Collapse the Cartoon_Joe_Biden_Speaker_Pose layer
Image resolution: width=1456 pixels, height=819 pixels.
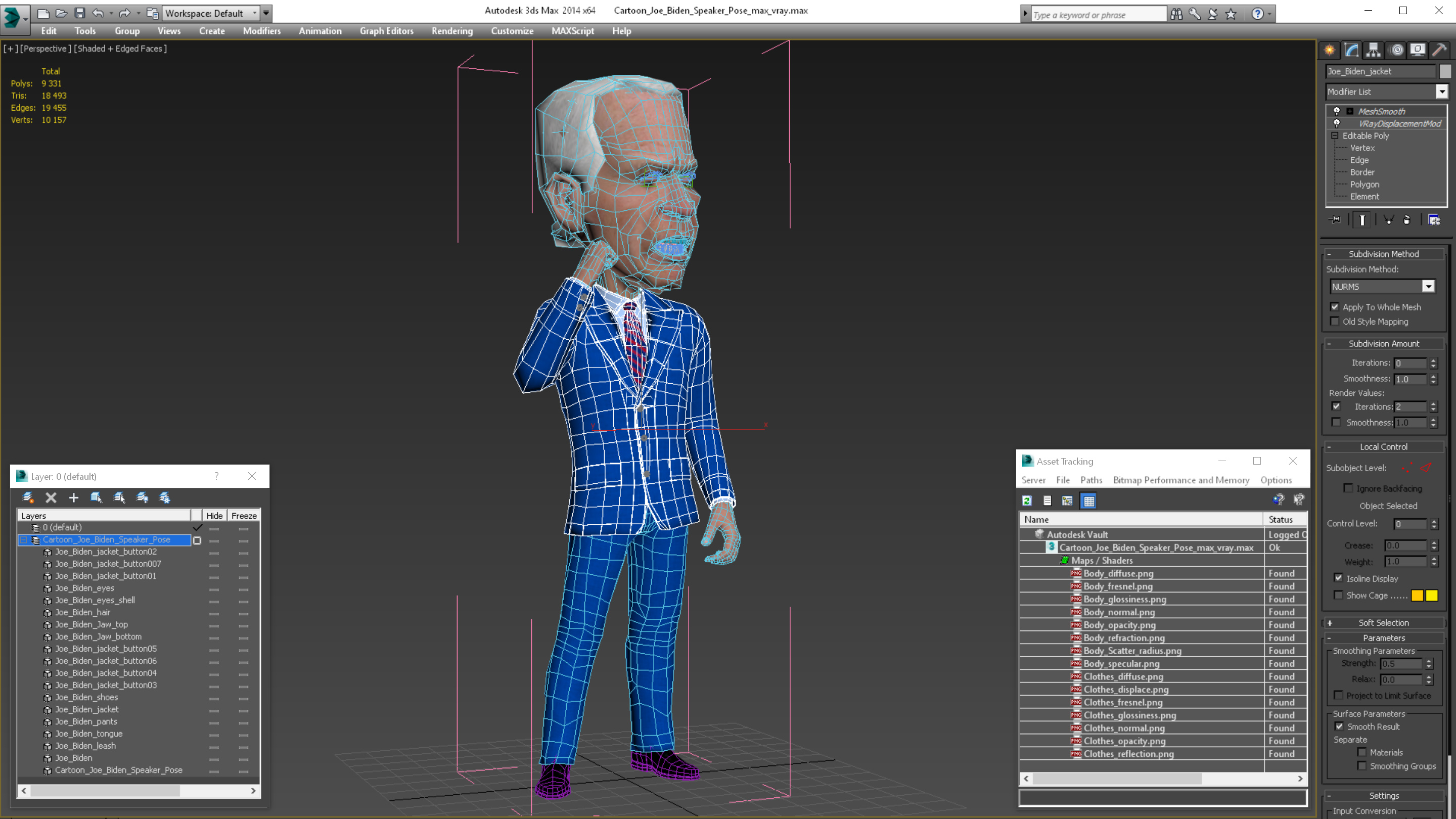pos(24,540)
